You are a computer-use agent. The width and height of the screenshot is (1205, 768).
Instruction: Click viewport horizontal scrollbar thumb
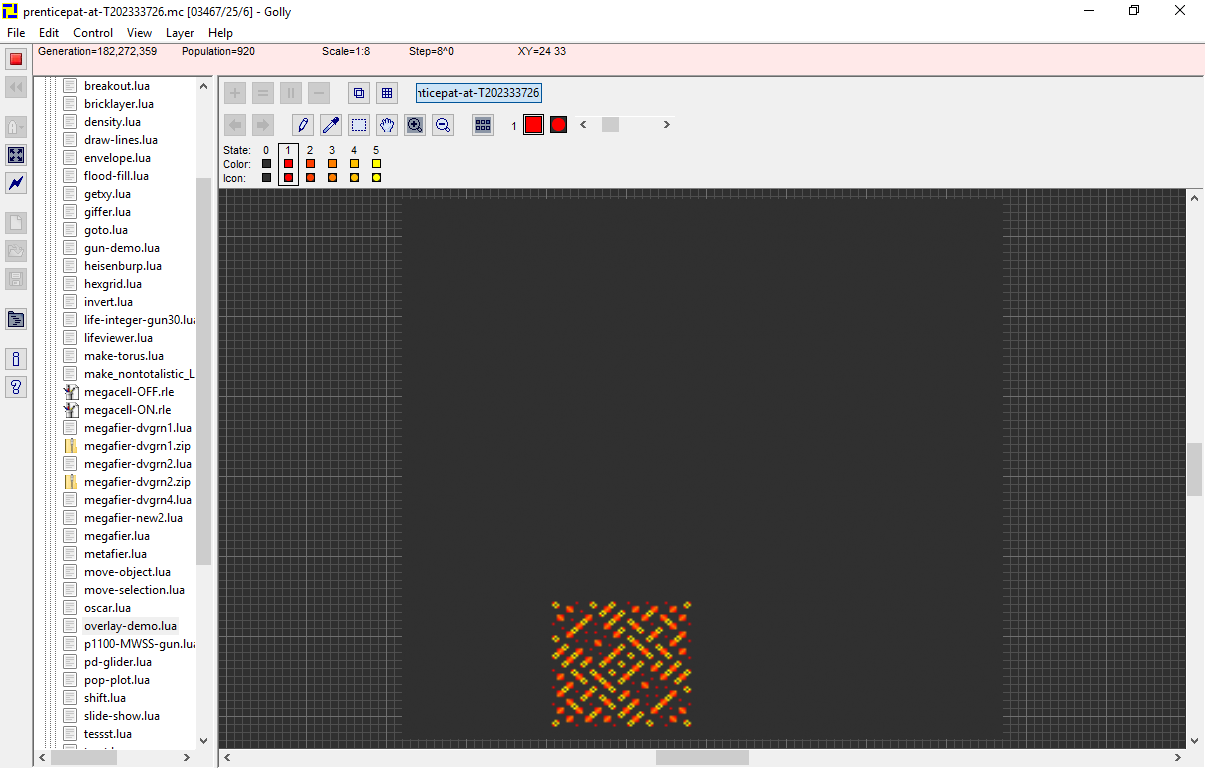point(702,758)
